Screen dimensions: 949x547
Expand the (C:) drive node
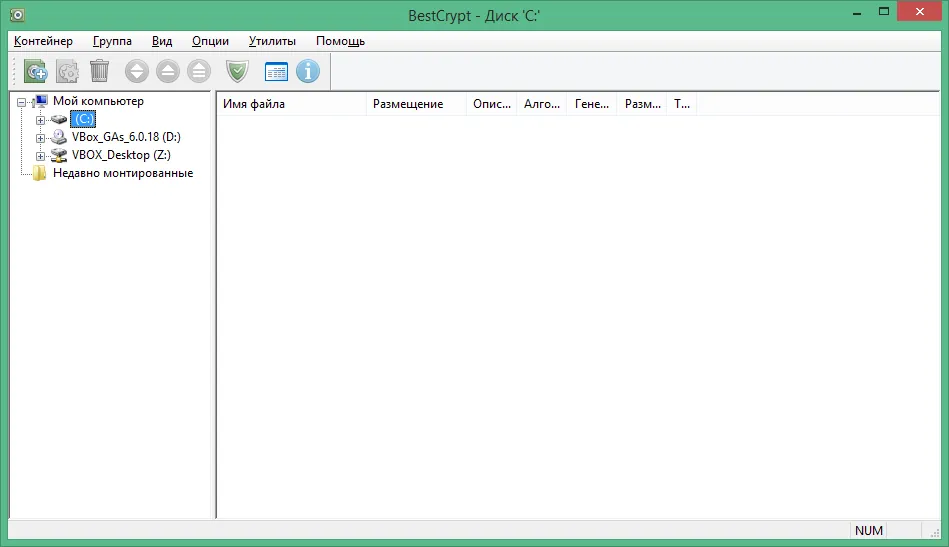point(41,120)
